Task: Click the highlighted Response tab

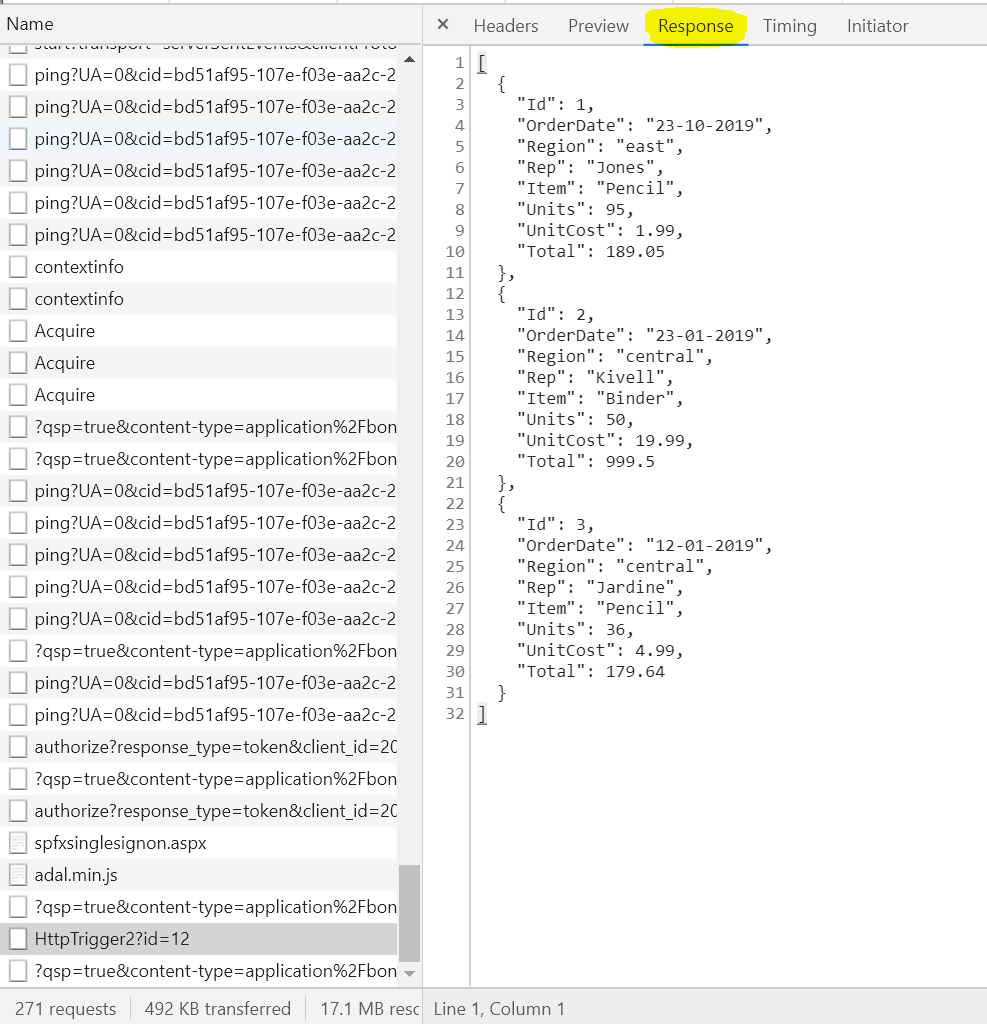Action: point(696,27)
